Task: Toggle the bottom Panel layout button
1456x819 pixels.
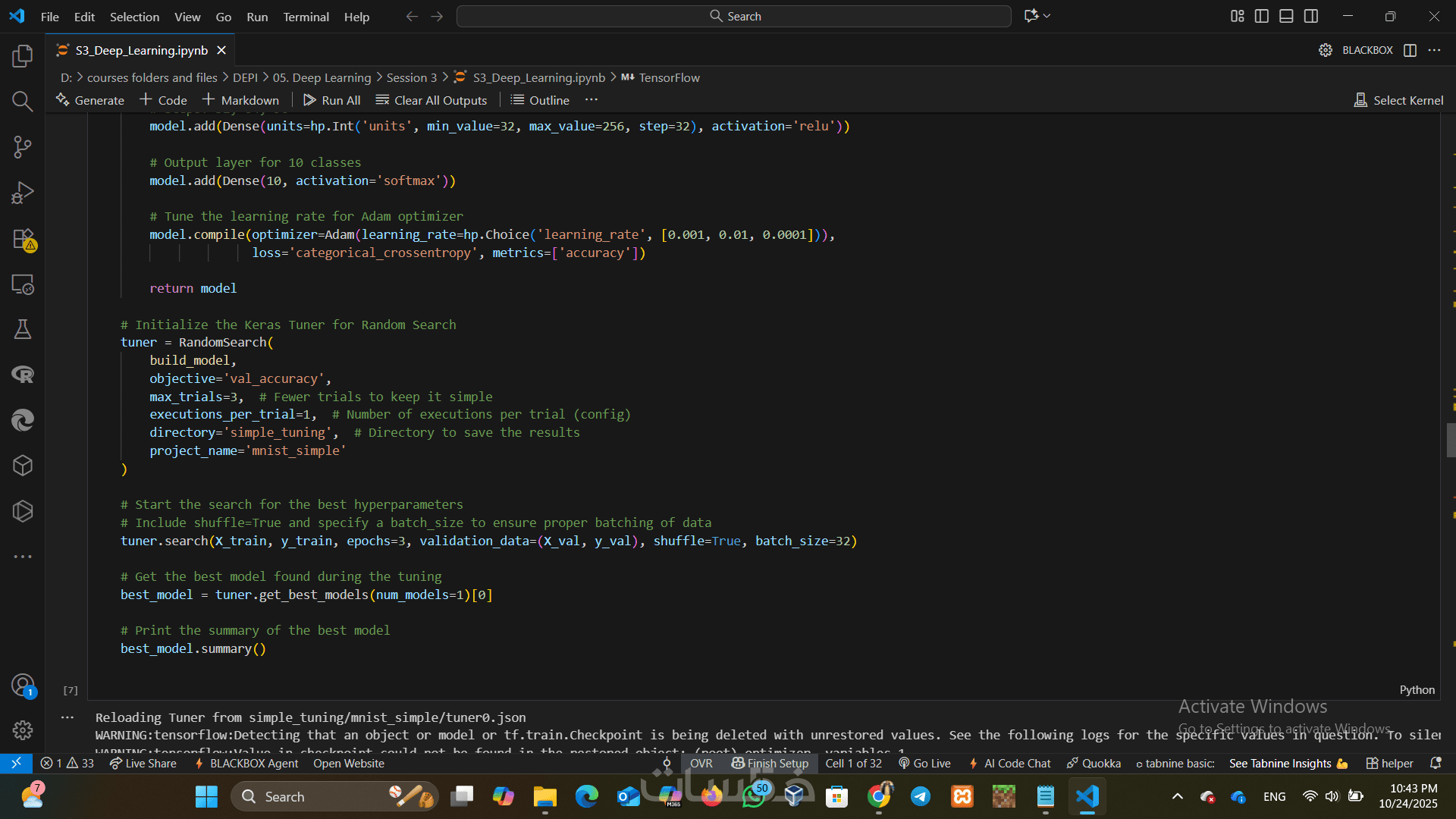Action: [1286, 16]
